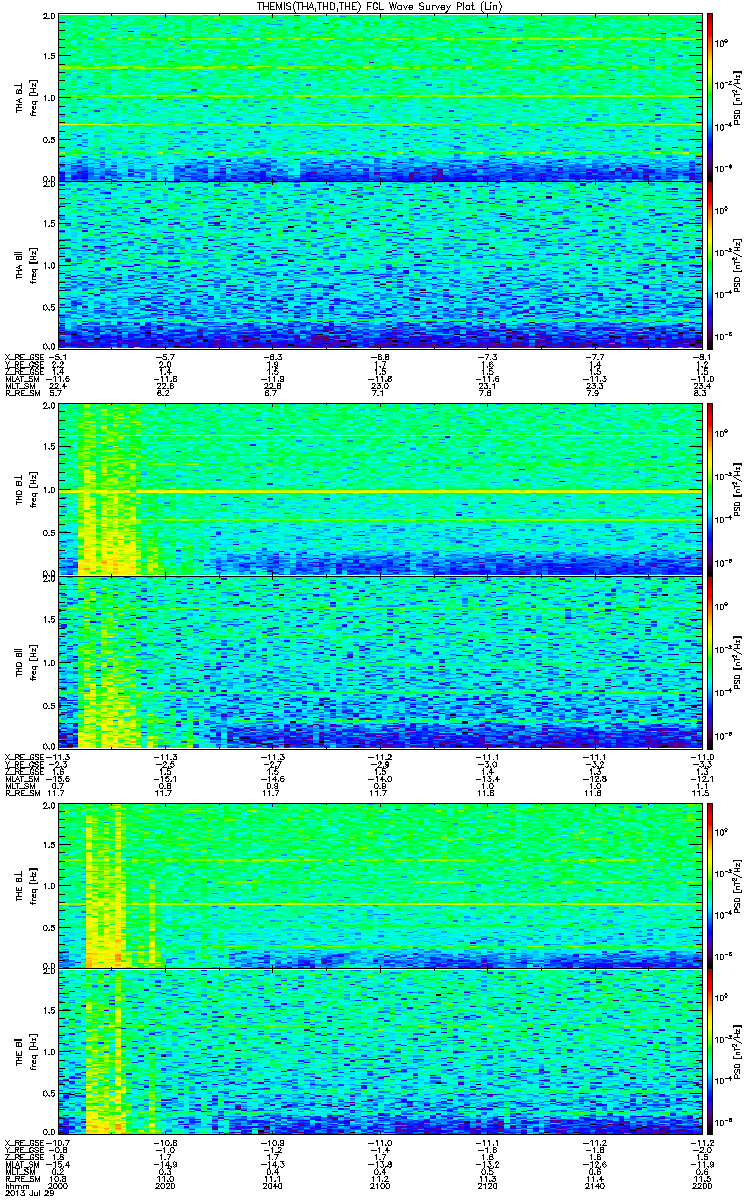Click the THD B∥ spectrogram panel
The height and width of the screenshot is (1200, 750).
[x=381, y=661]
